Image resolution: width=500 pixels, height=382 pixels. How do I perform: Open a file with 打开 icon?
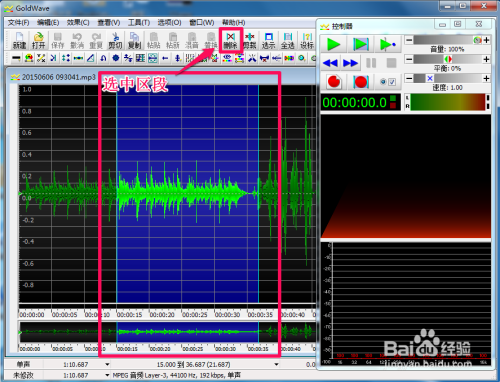[38, 40]
